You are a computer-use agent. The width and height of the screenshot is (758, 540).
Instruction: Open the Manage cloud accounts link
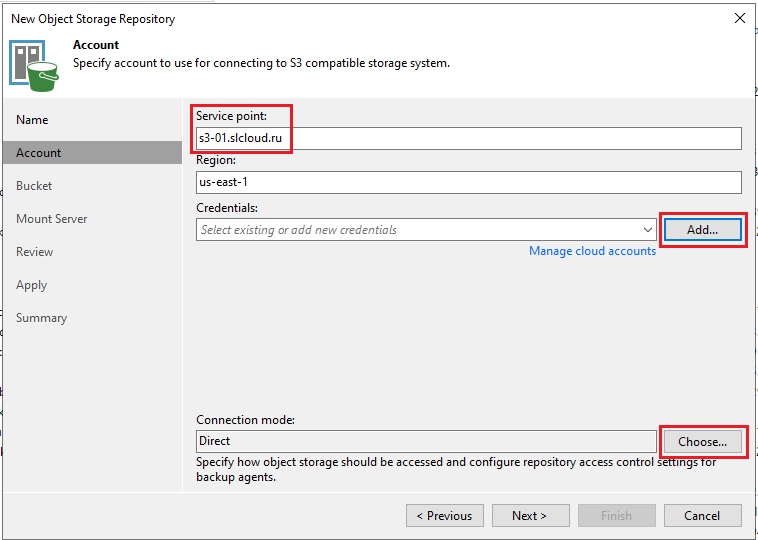[592, 251]
